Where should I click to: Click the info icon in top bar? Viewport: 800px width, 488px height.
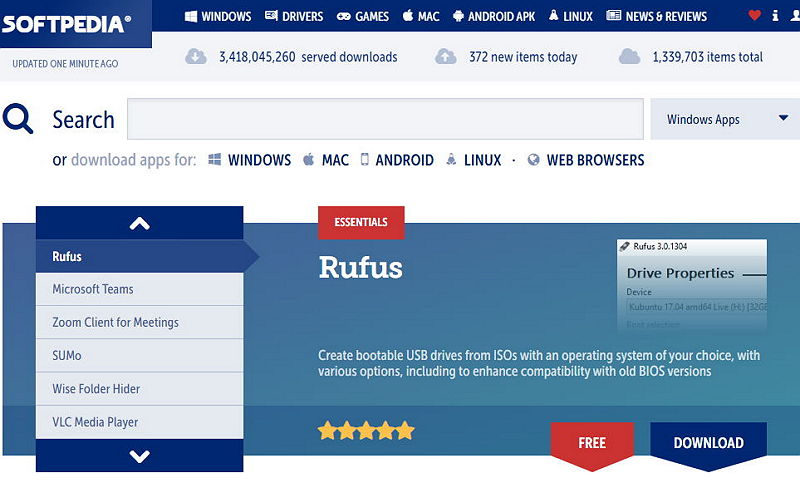pyautogui.click(x=775, y=15)
